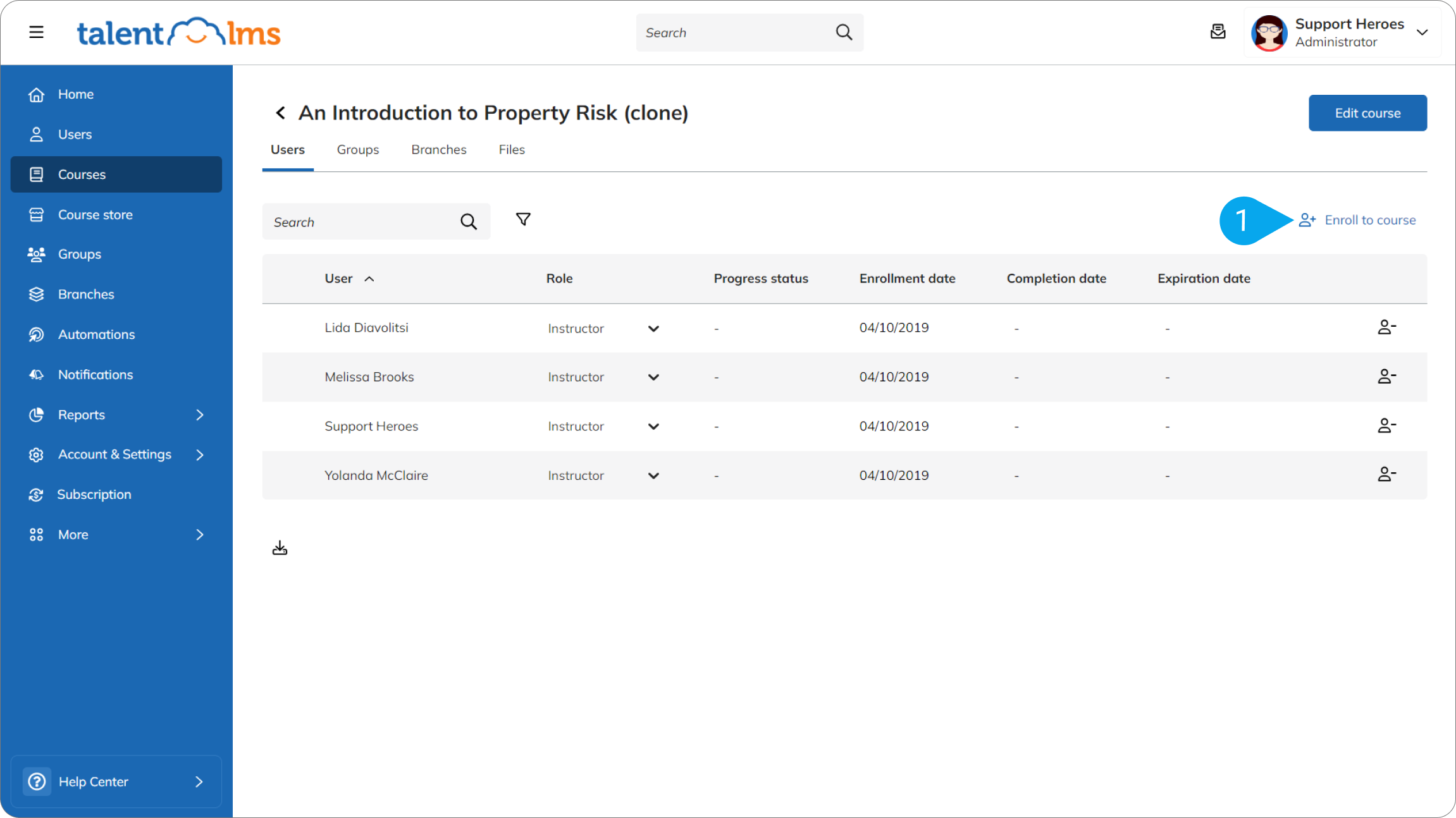The height and width of the screenshot is (818, 1456).
Task: Open the hamburger menu icon
Action: 36,32
